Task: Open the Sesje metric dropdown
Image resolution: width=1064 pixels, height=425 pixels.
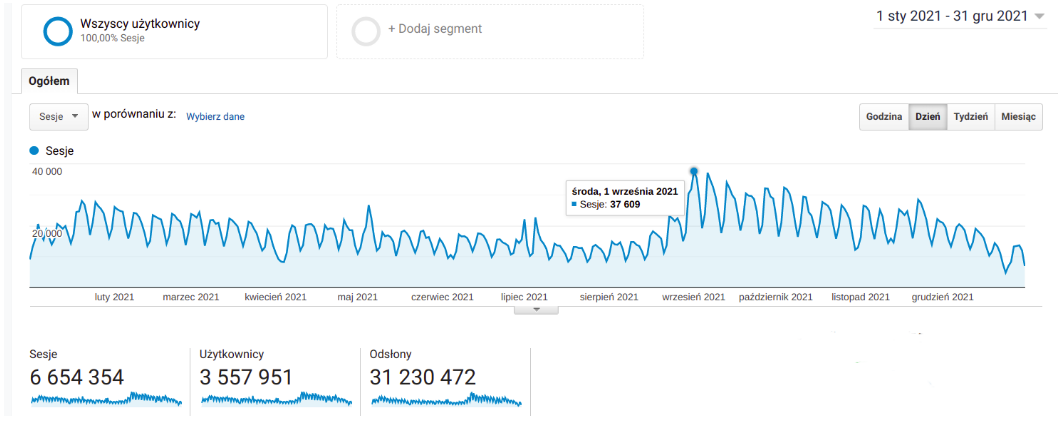Action: [x=59, y=116]
